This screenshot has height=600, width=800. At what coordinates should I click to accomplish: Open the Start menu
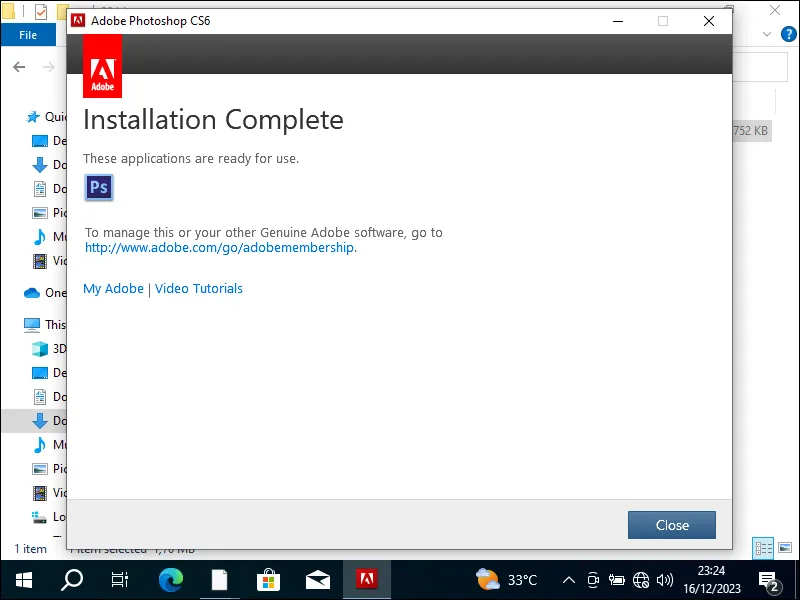(x=22, y=579)
